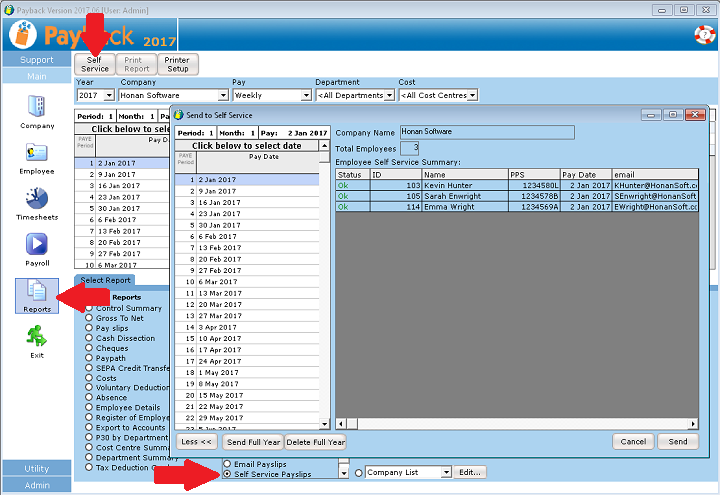
Task: Click the lifebuoy help icon
Action: coord(705,35)
